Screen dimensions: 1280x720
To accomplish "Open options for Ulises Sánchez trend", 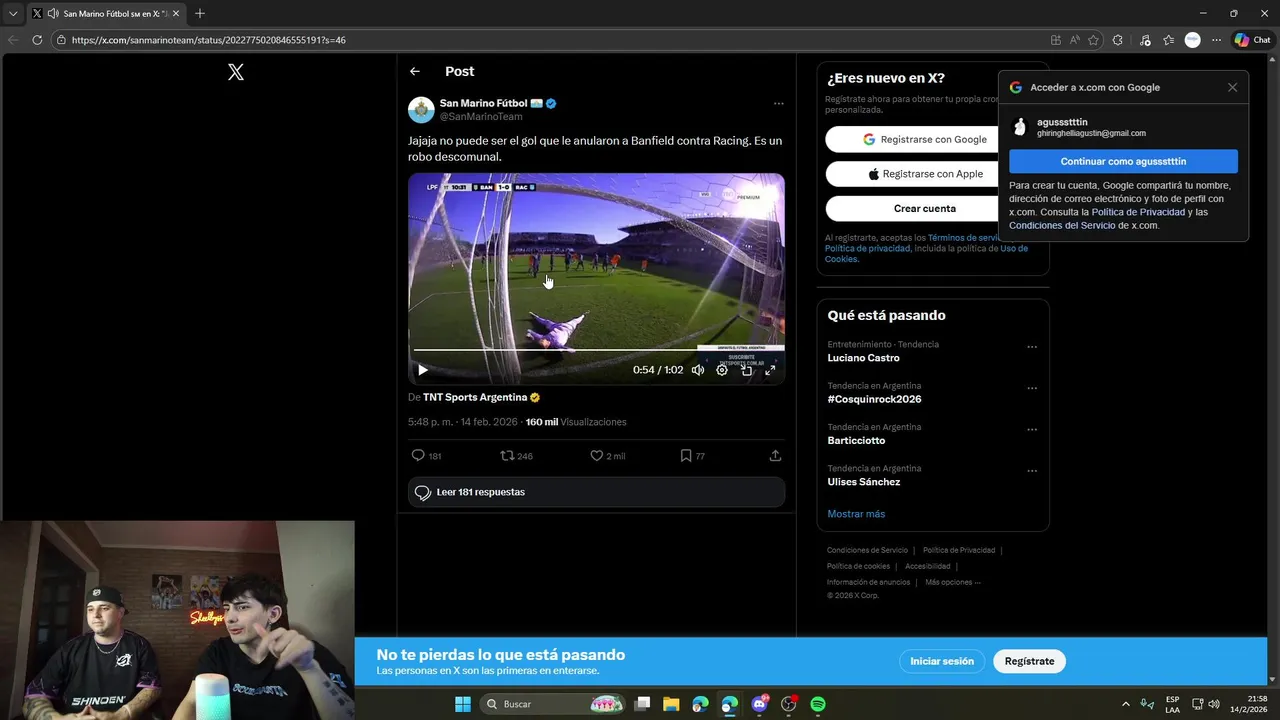I will (x=1032, y=471).
